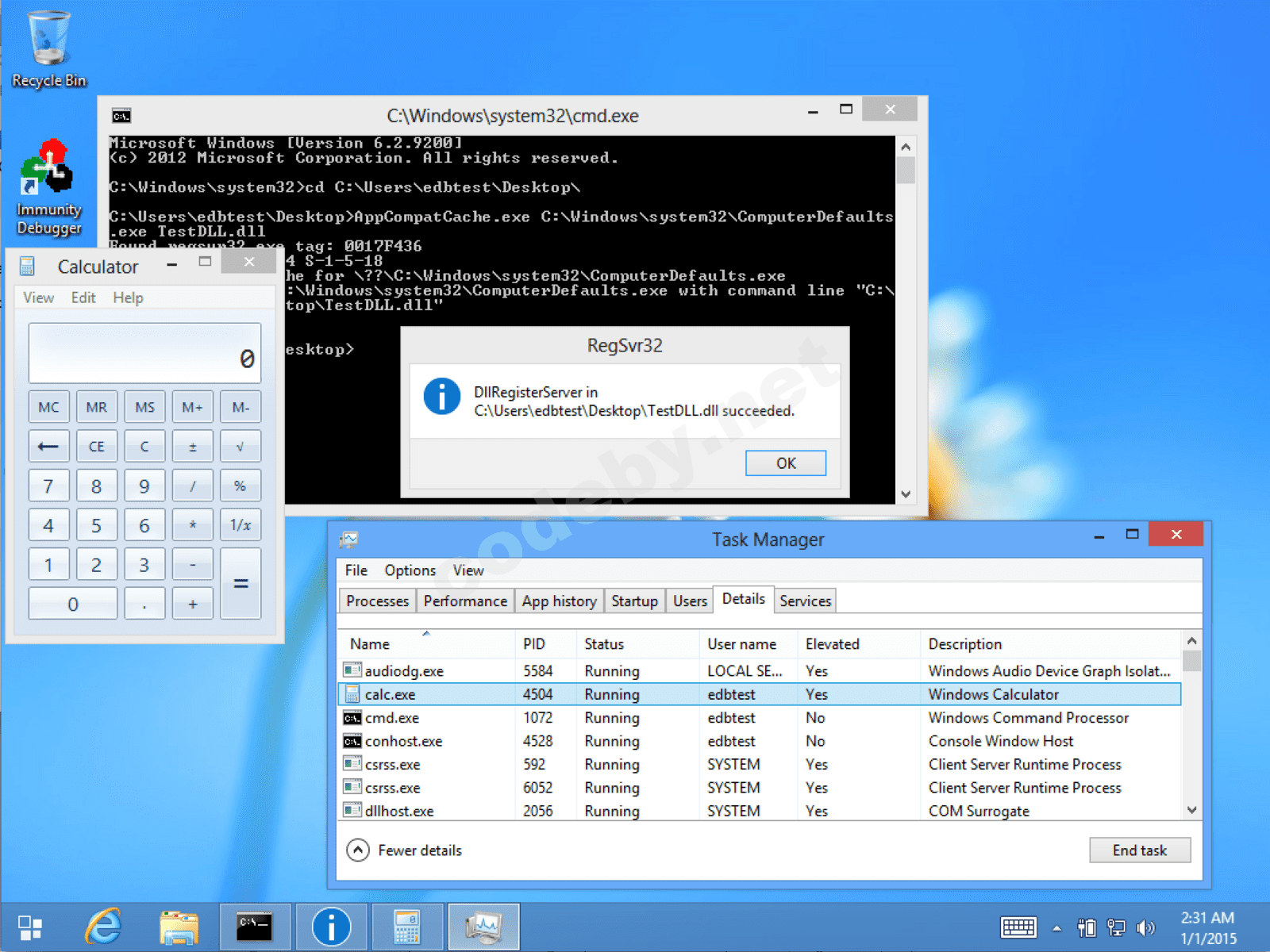The image size is (1270, 952).
Task: Open the Services tab
Action: pos(805,601)
